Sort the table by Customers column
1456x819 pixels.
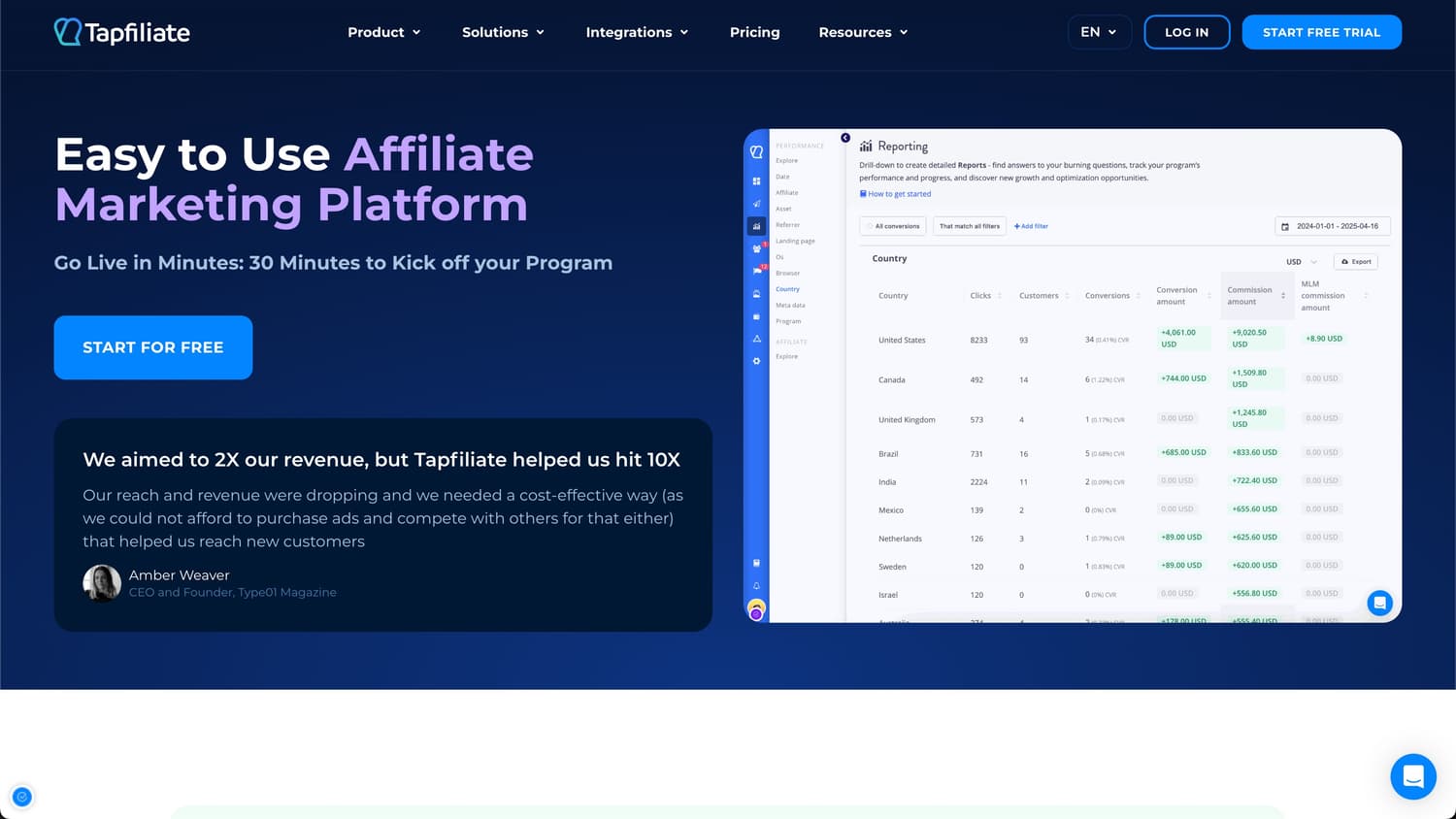(x=1044, y=296)
